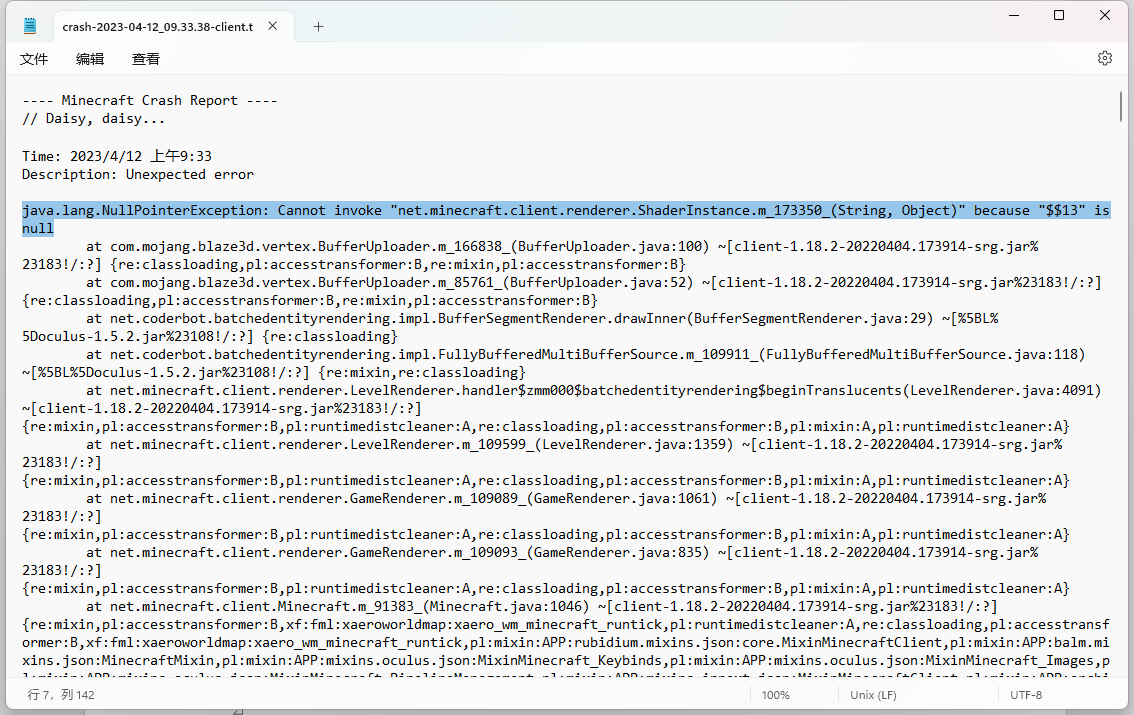Click the LevelRenderer.java:1359 stack line
Image resolution: width=1134 pixels, height=715 pixels.
click(574, 445)
